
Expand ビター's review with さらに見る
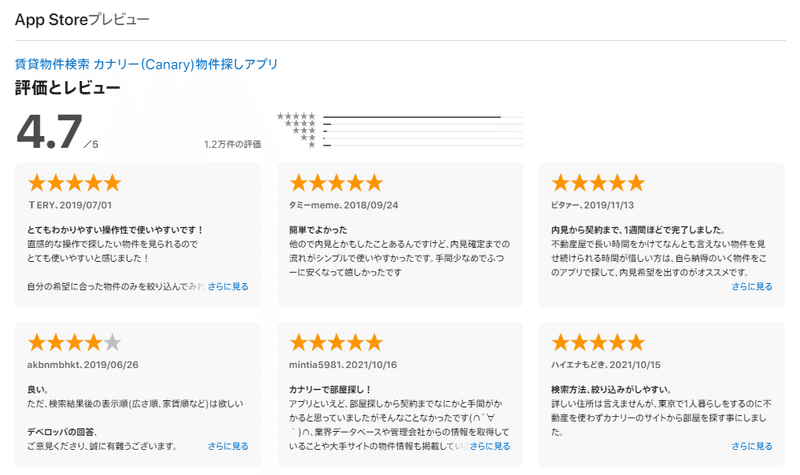[x=752, y=287]
